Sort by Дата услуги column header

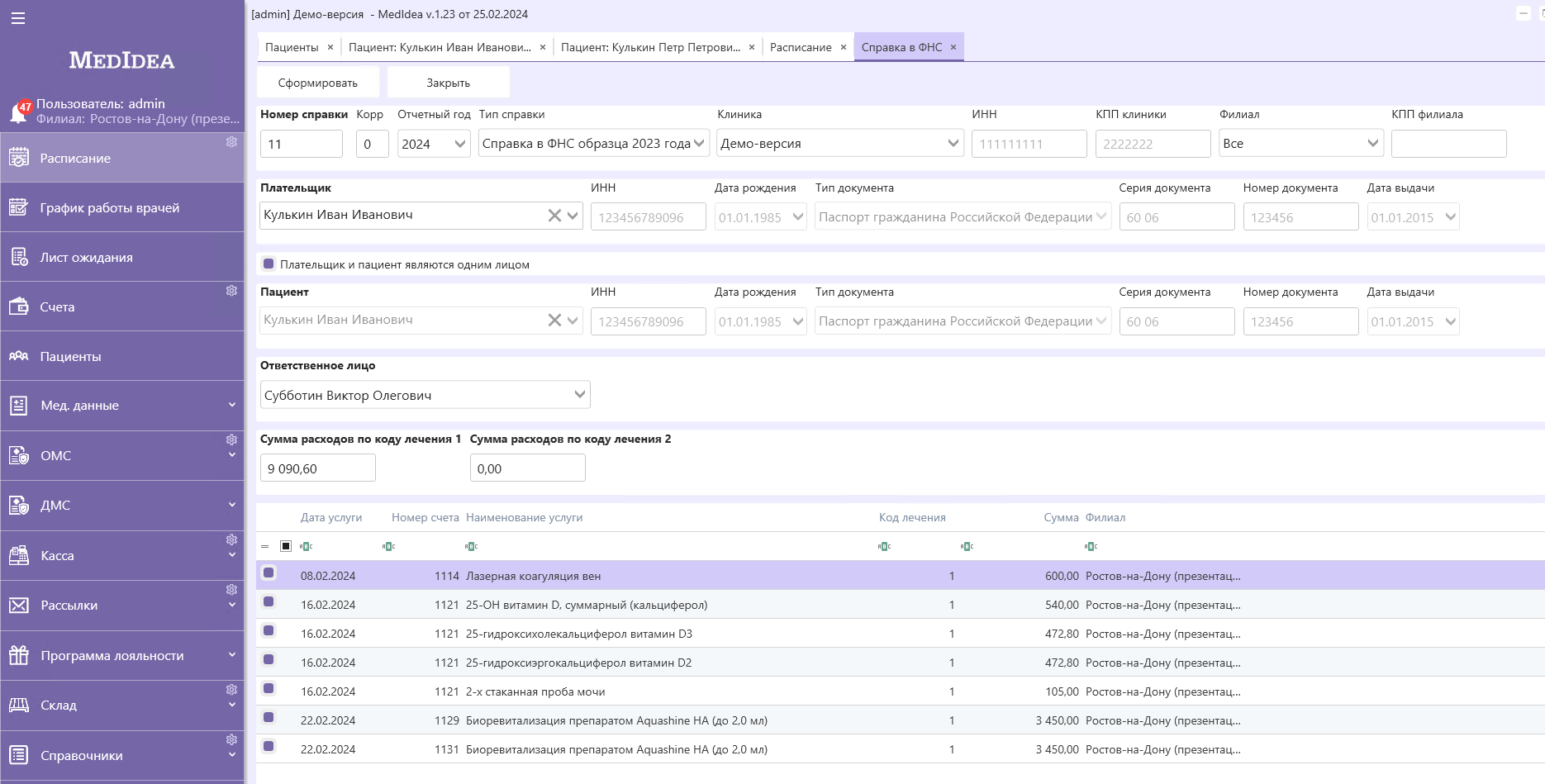[x=331, y=517]
